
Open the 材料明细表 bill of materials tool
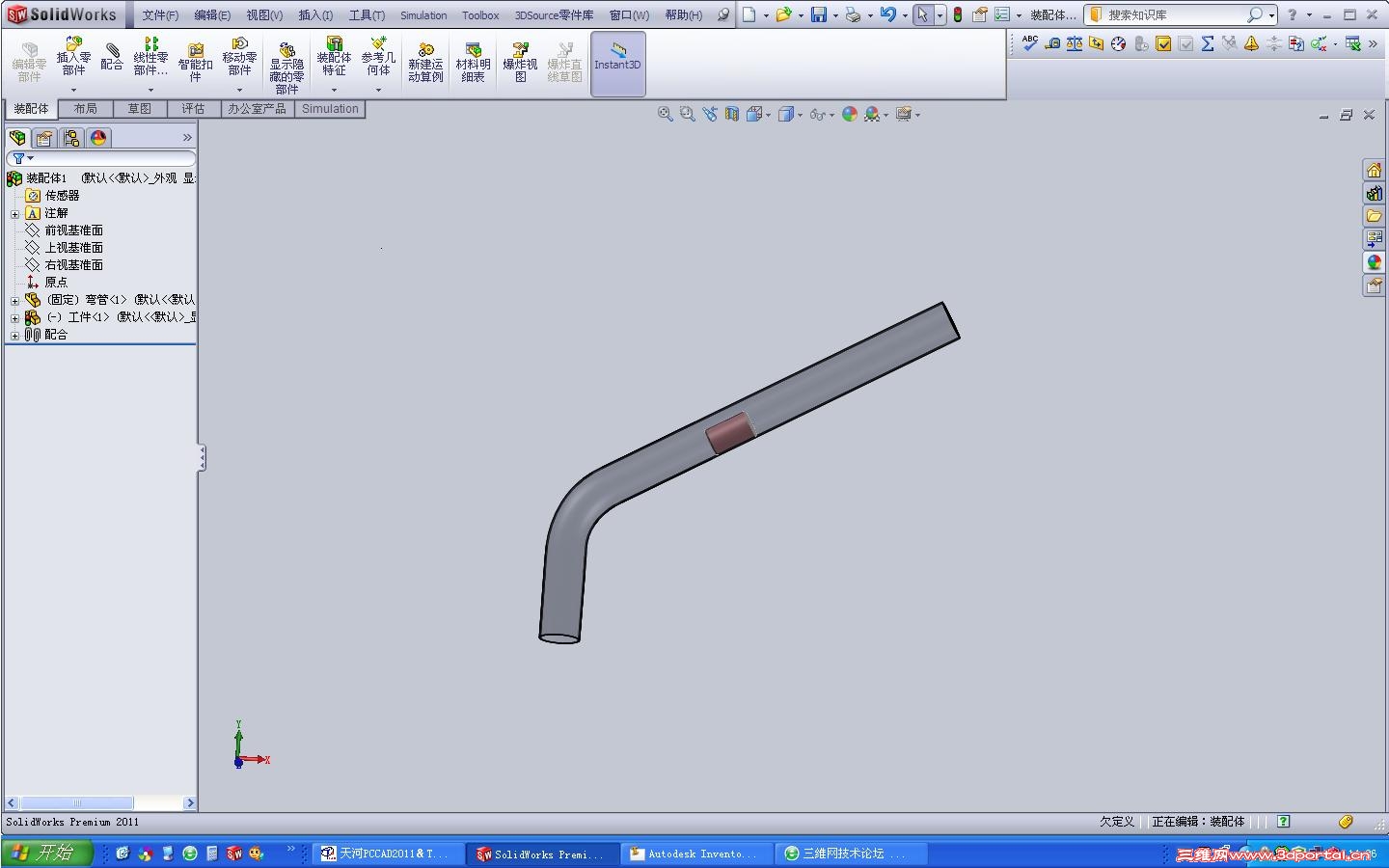tap(473, 63)
